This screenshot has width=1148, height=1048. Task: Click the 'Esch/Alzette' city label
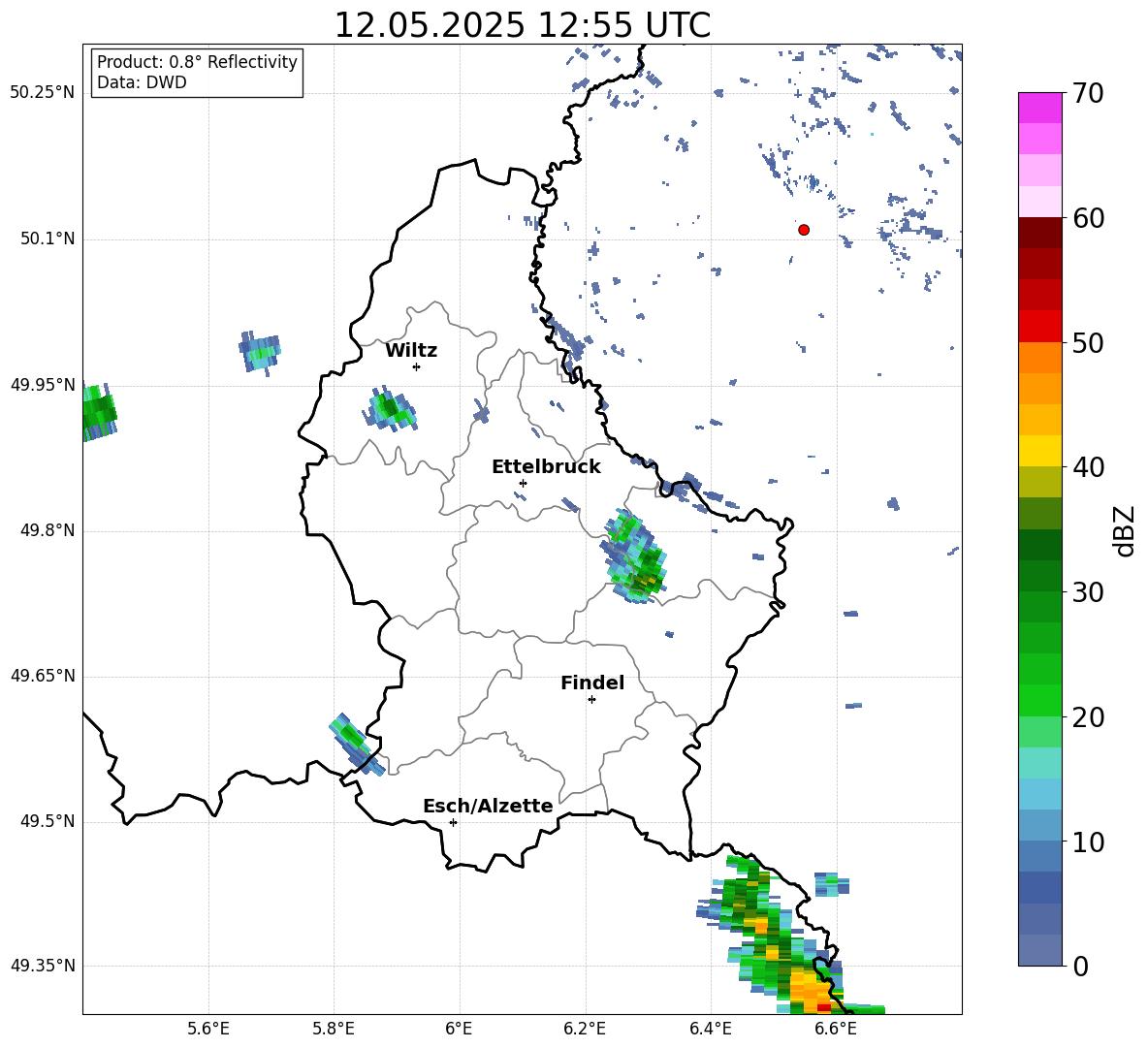488,806
